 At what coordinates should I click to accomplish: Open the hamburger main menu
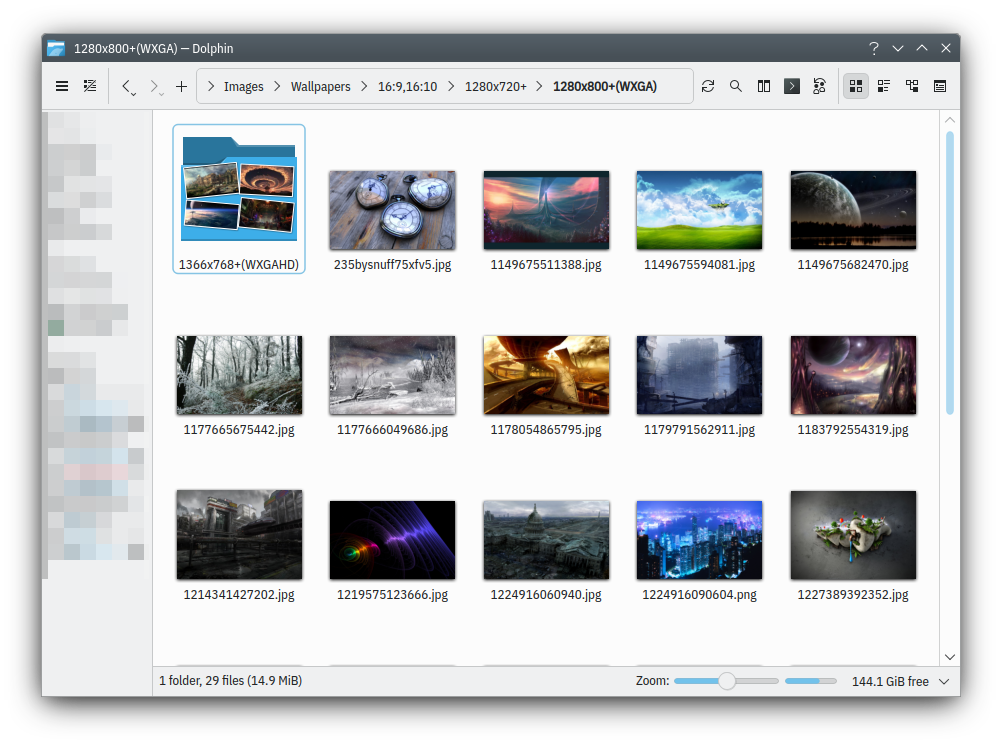coord(62,86)
